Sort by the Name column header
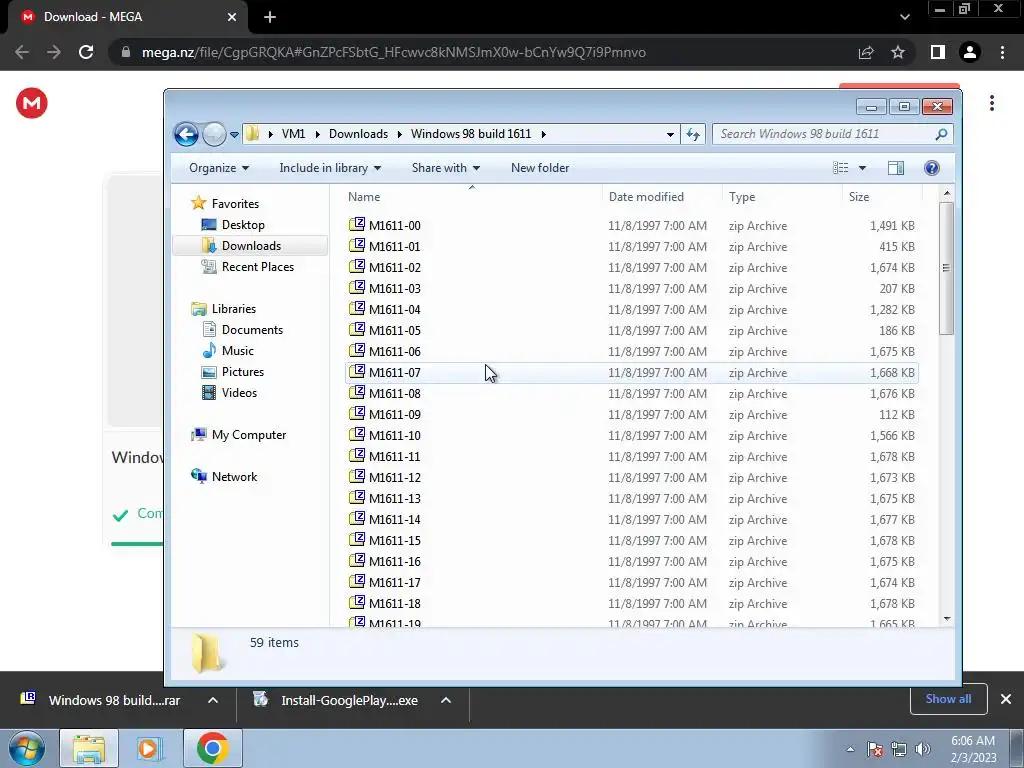The image size is (1024, 768). click(364, 197)
